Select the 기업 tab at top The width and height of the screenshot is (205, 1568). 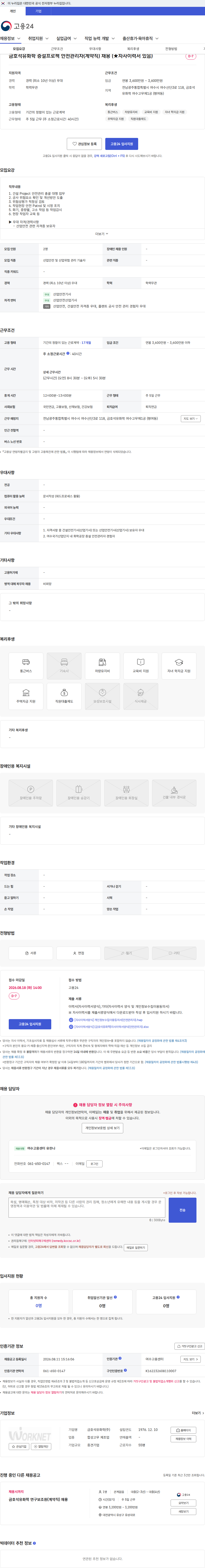tap(38, 11)
